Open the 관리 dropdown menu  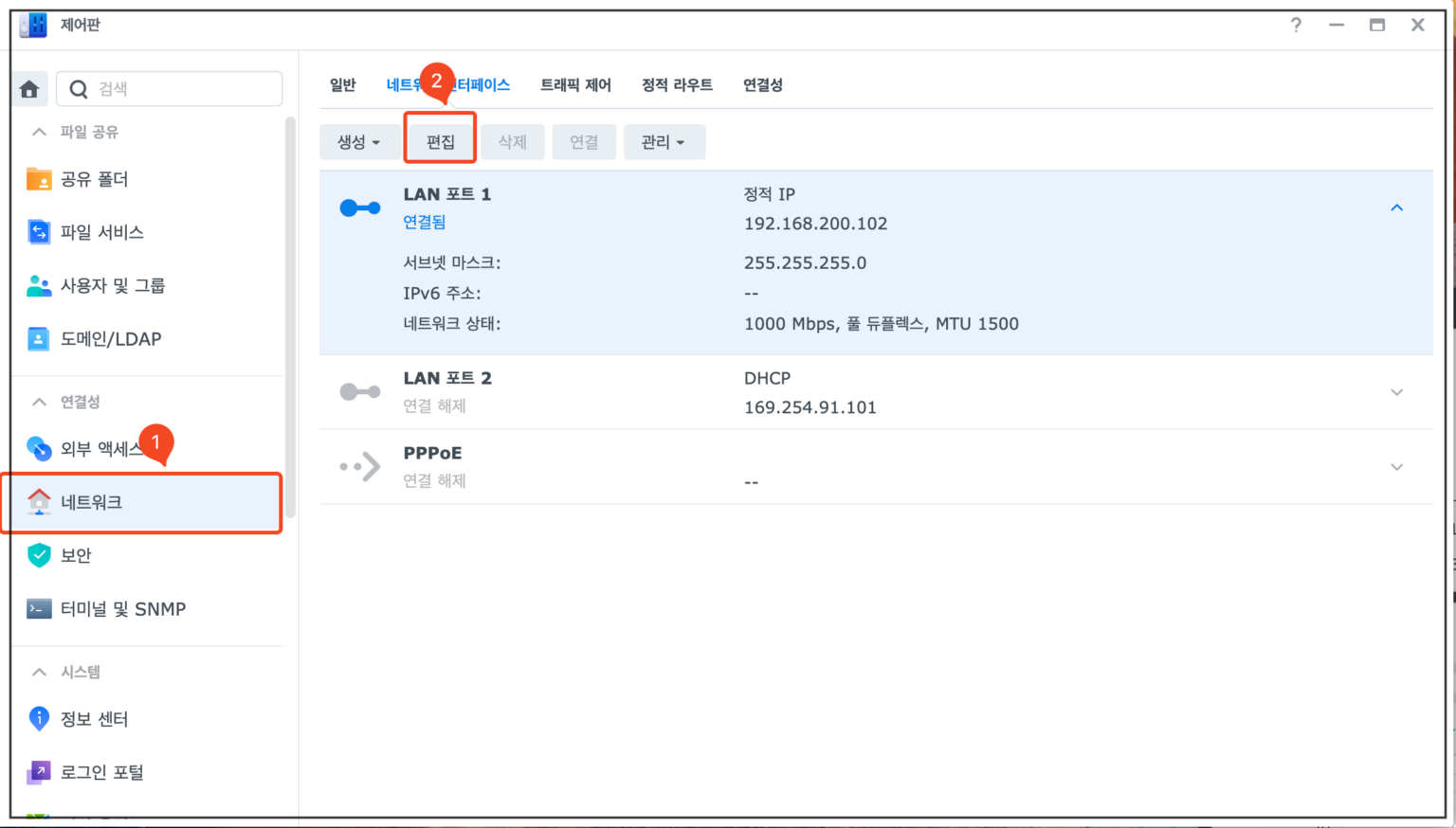(664, 142)
